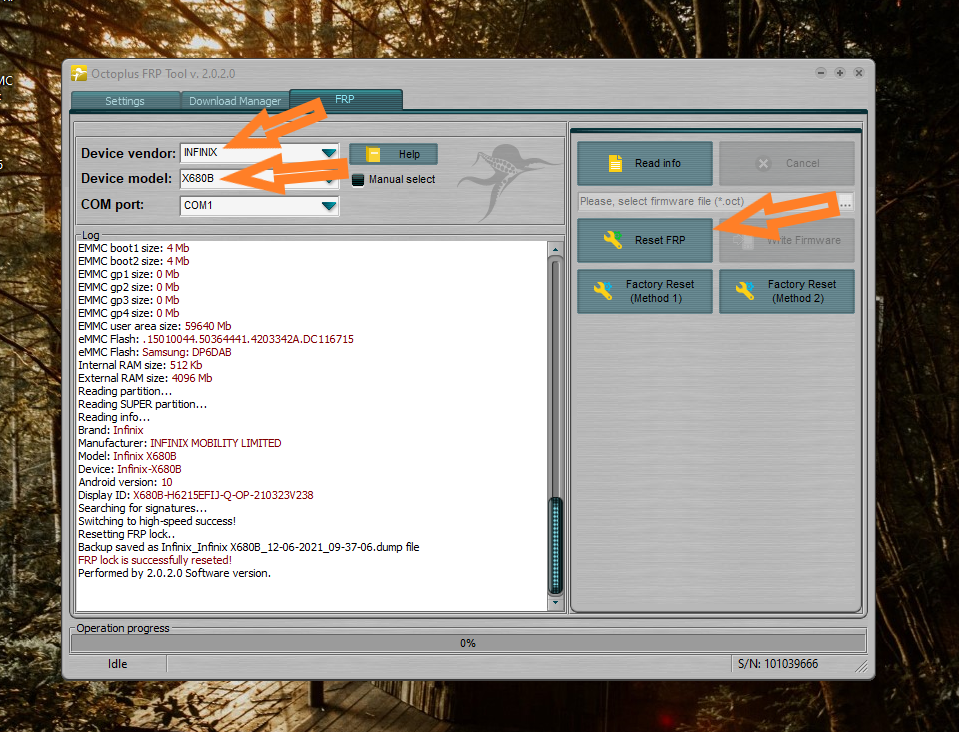
Task: Click the 'Device: Infinix-X680B' log line
Action: pos(130,470)
